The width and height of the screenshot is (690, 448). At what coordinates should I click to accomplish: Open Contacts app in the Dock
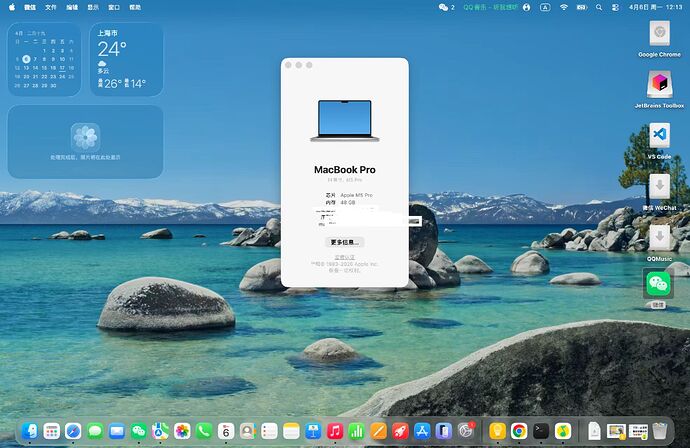click(x=248, y=431)
